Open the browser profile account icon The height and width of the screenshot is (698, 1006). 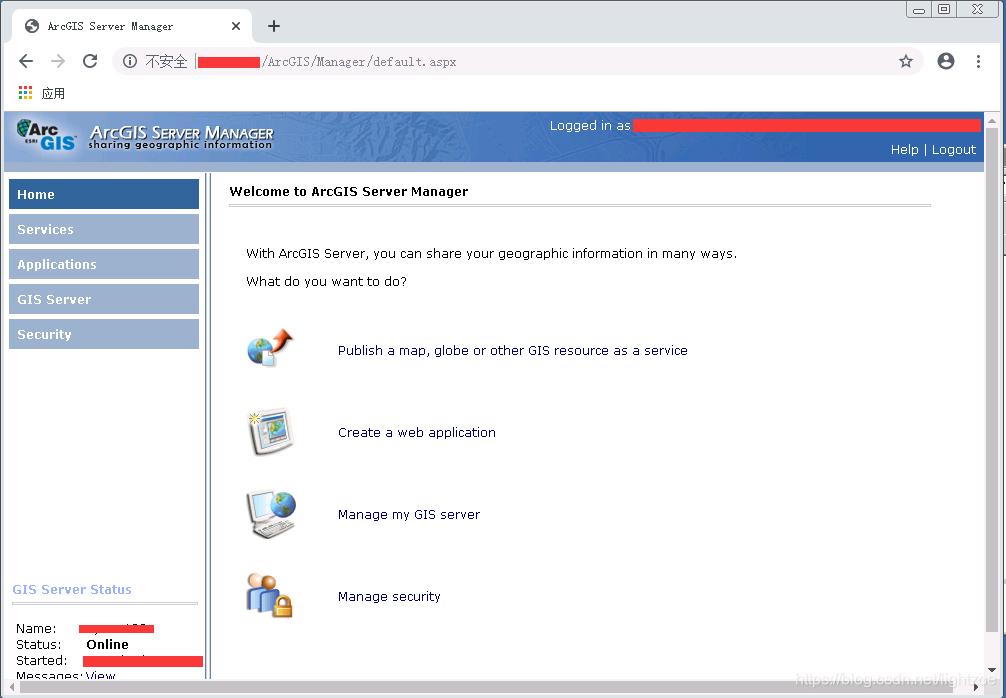point(946,61)
